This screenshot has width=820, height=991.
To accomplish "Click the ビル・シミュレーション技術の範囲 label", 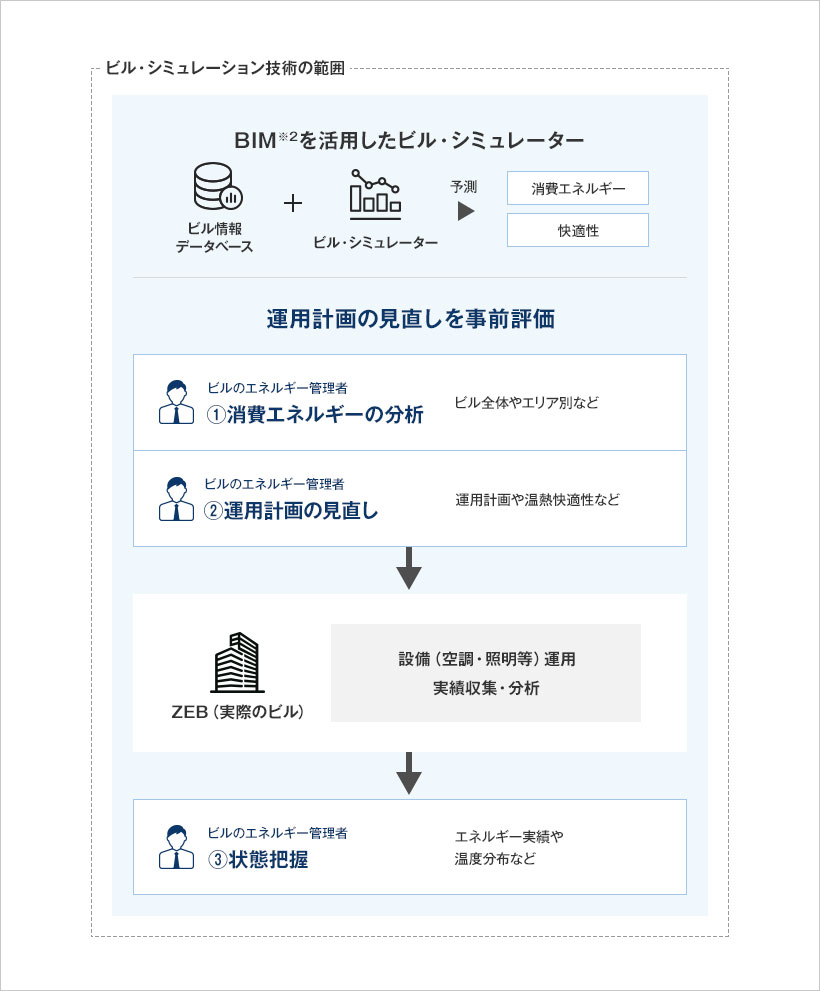I will tap(225, 69).
